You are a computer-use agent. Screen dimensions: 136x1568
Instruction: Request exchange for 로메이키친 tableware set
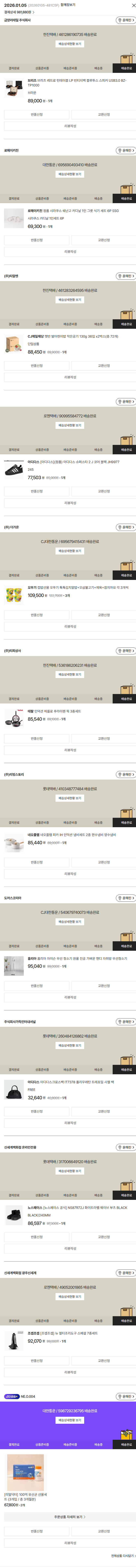coord(104,240)
